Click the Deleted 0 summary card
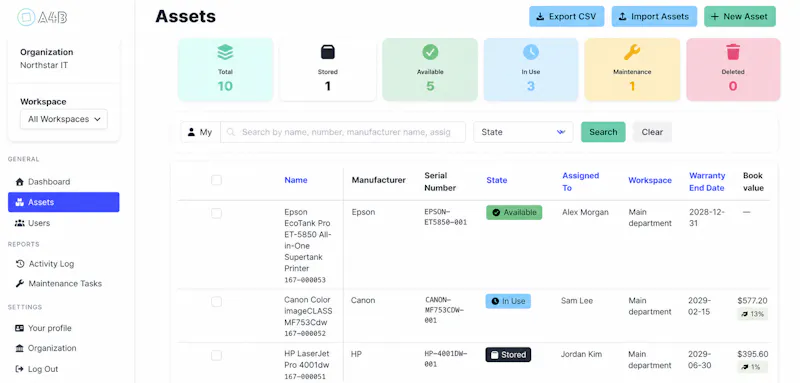This screenshot has height=383, width=800. click(x=733, y=69)
